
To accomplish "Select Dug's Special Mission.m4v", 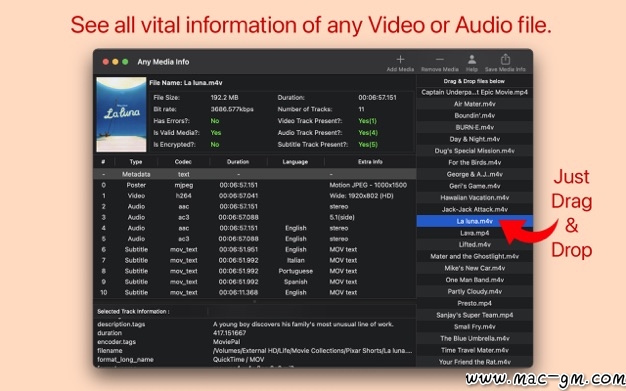I will (474, 151).
